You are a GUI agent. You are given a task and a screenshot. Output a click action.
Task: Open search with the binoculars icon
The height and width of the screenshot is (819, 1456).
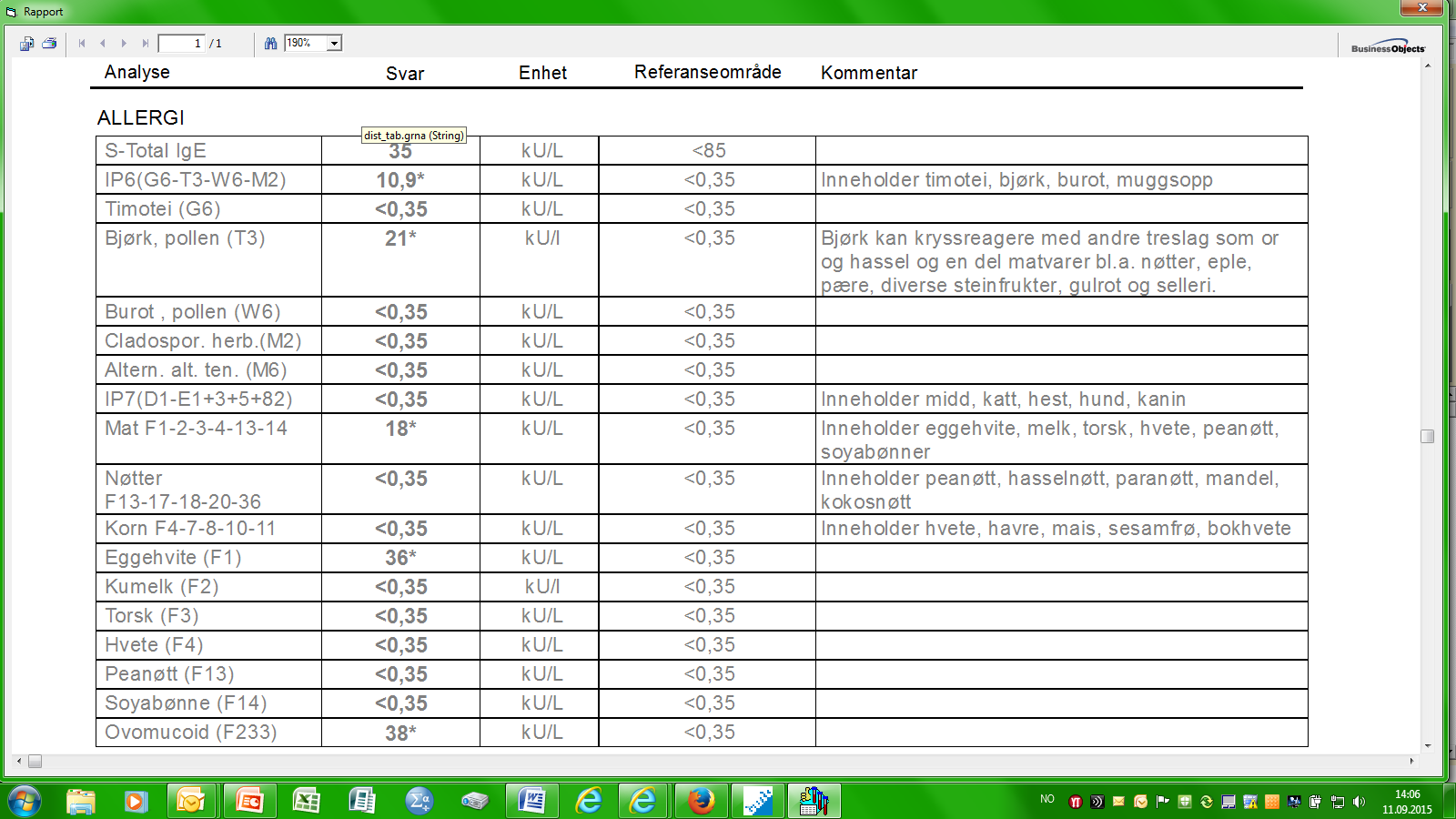point(270,43)
